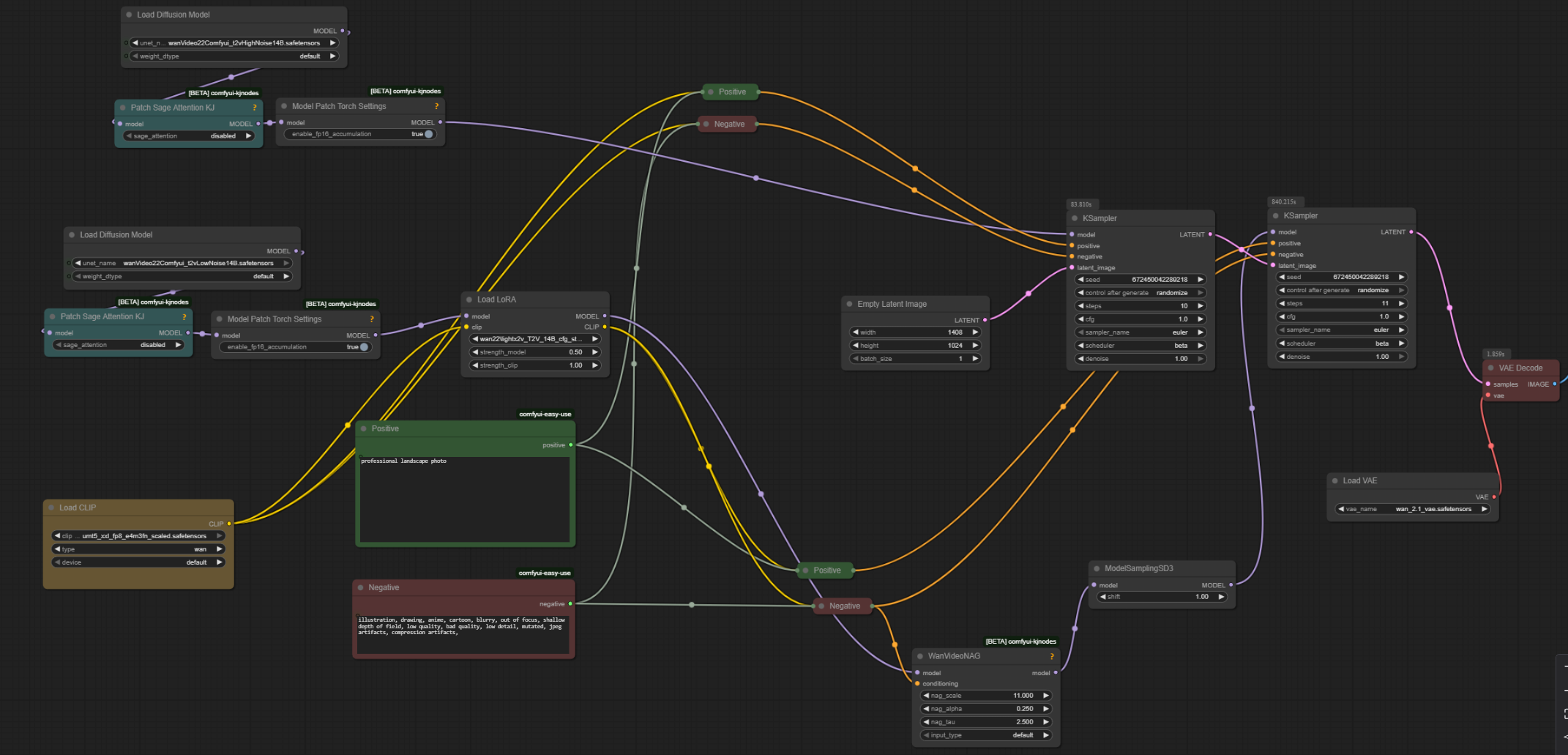Screen dimensions: 1568x755
Task: Decrease height with its left arrow
Action: tap(855, 346)
